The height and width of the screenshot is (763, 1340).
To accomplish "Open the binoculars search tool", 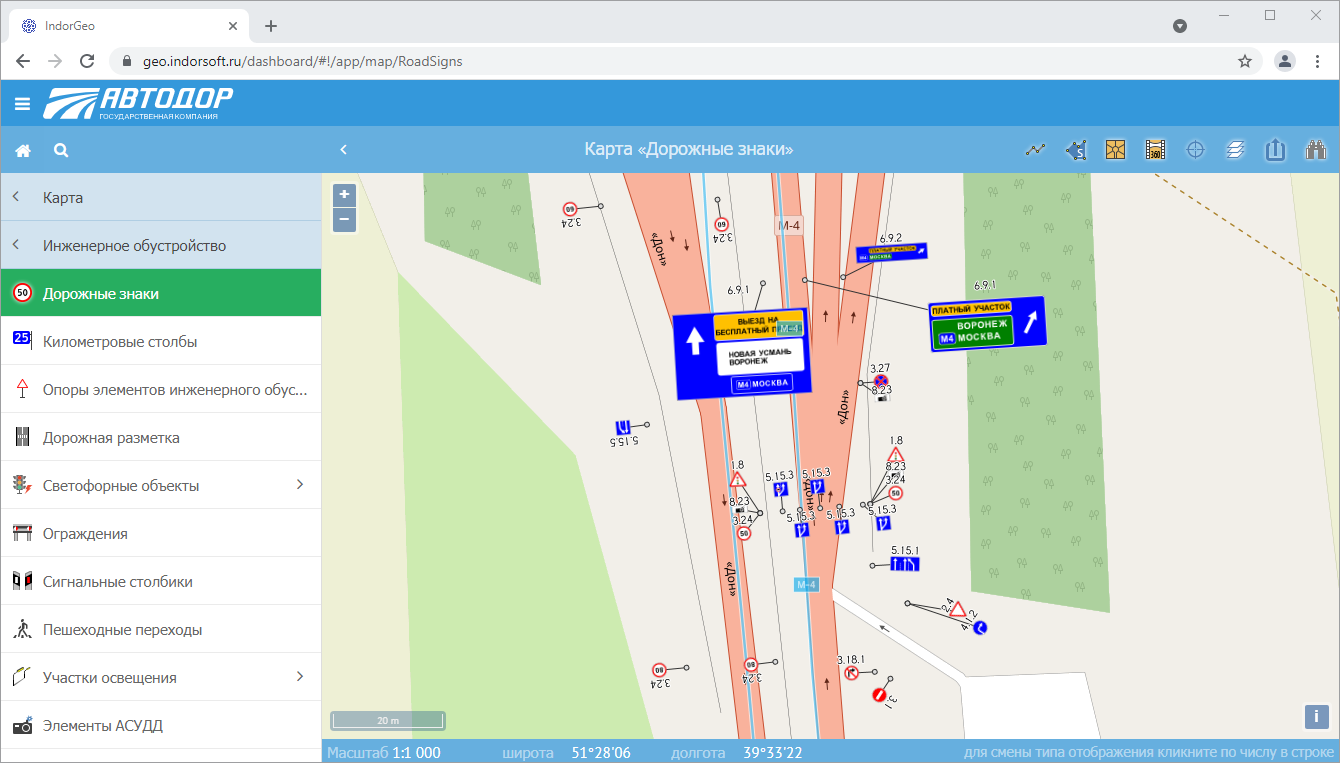I will coord(1315,150).
